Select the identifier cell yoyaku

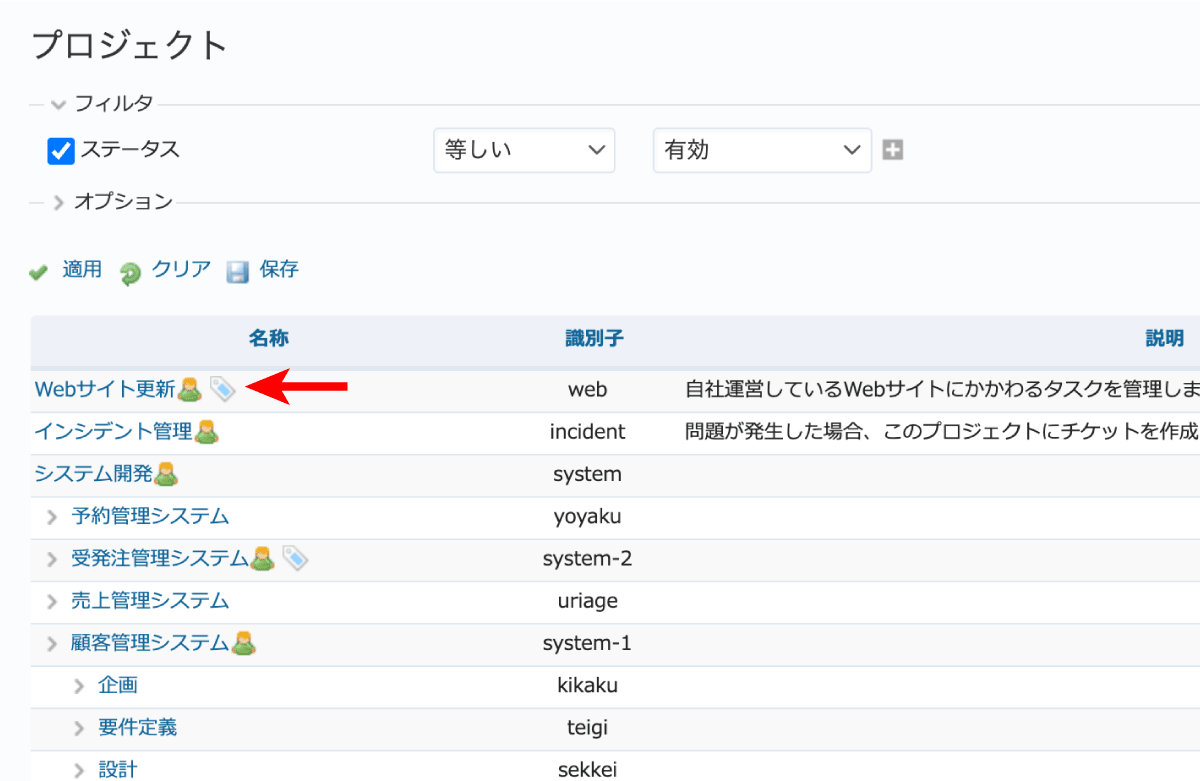pos(588,516)
